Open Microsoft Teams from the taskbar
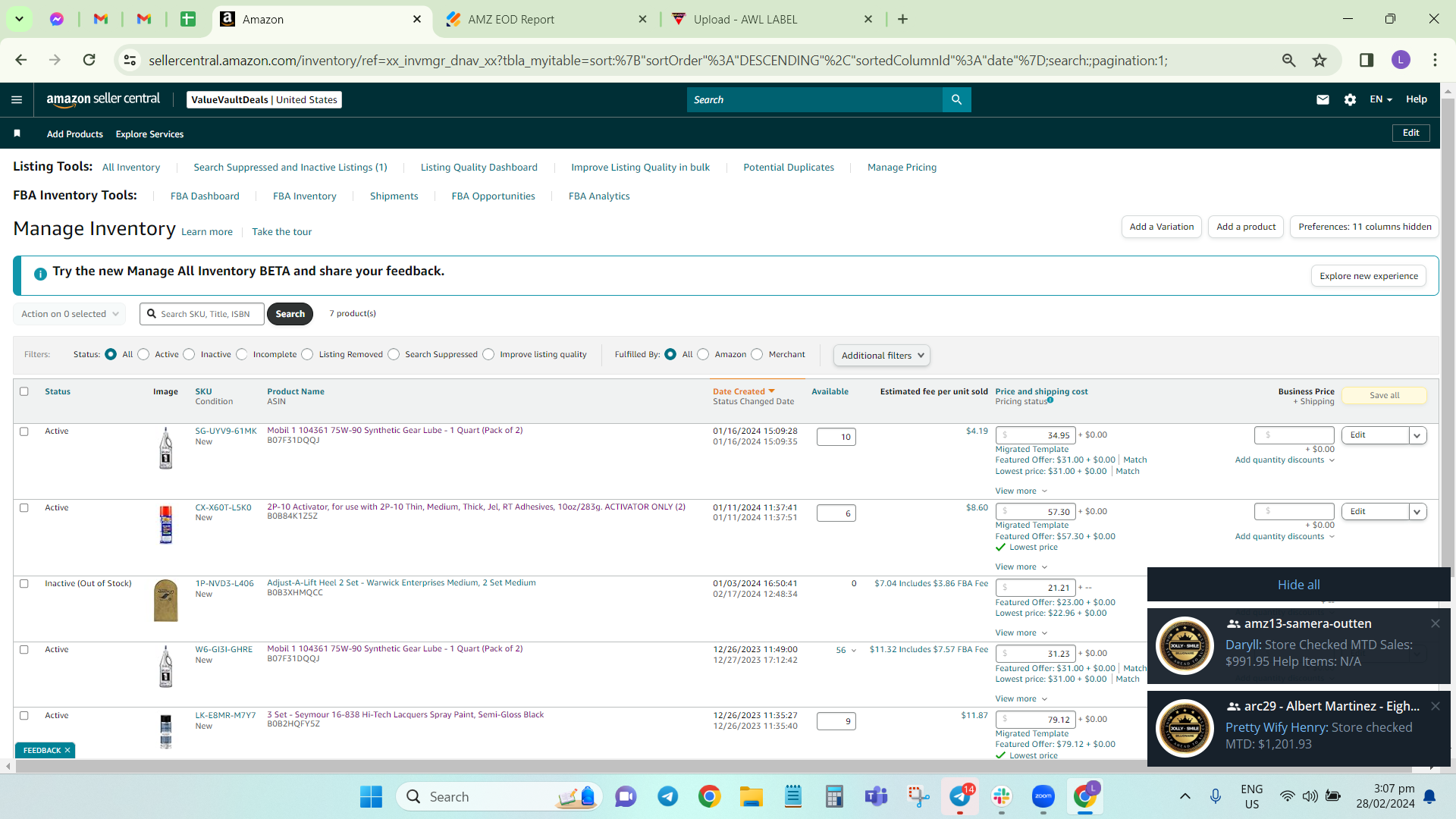This screenshot has height=819, width=1456. coord(876,796)
